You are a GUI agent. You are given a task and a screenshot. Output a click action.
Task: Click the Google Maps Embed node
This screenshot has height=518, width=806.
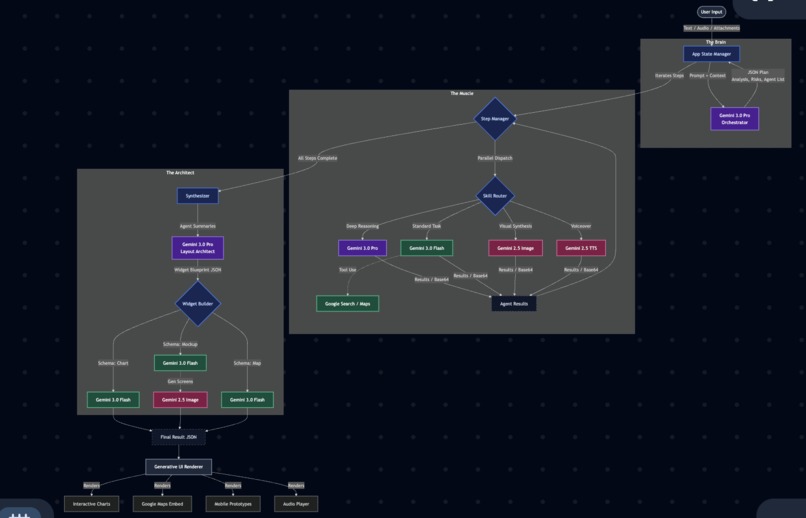[x=162, y=504]
